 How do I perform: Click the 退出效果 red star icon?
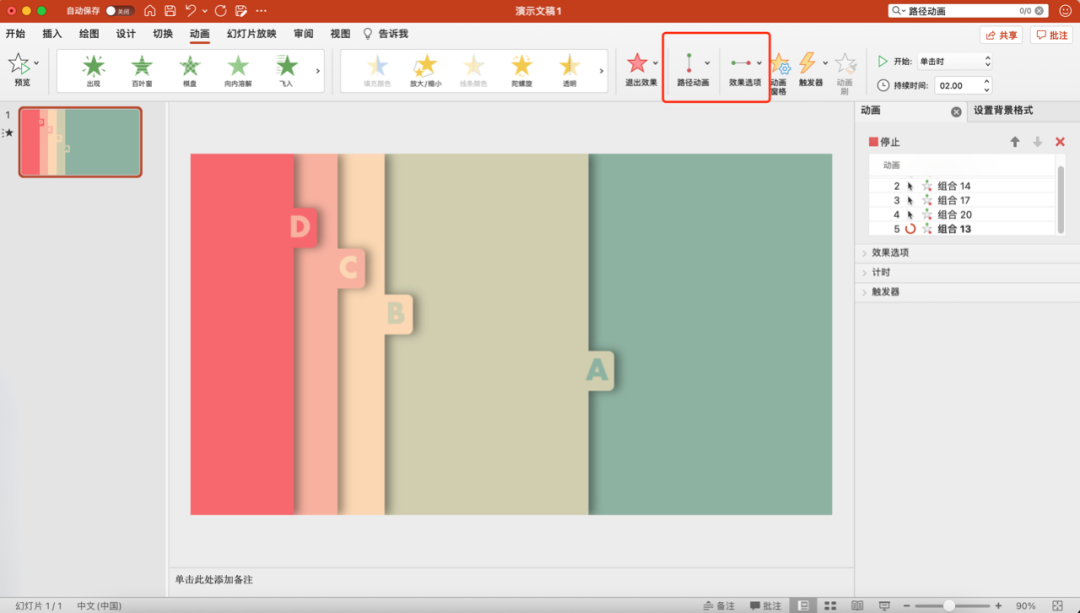click(x=637, y=63)
